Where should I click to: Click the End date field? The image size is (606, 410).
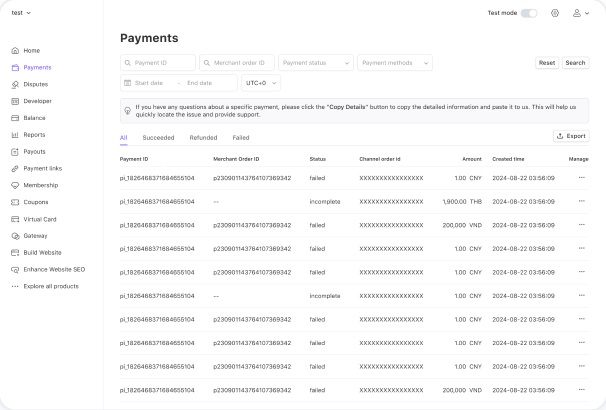(199, 83)
